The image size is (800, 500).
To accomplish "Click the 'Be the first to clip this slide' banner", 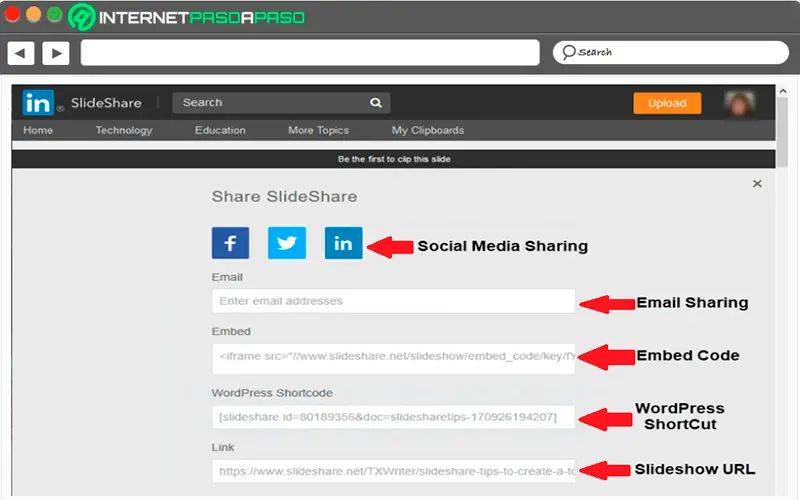I will click(393, 159).
